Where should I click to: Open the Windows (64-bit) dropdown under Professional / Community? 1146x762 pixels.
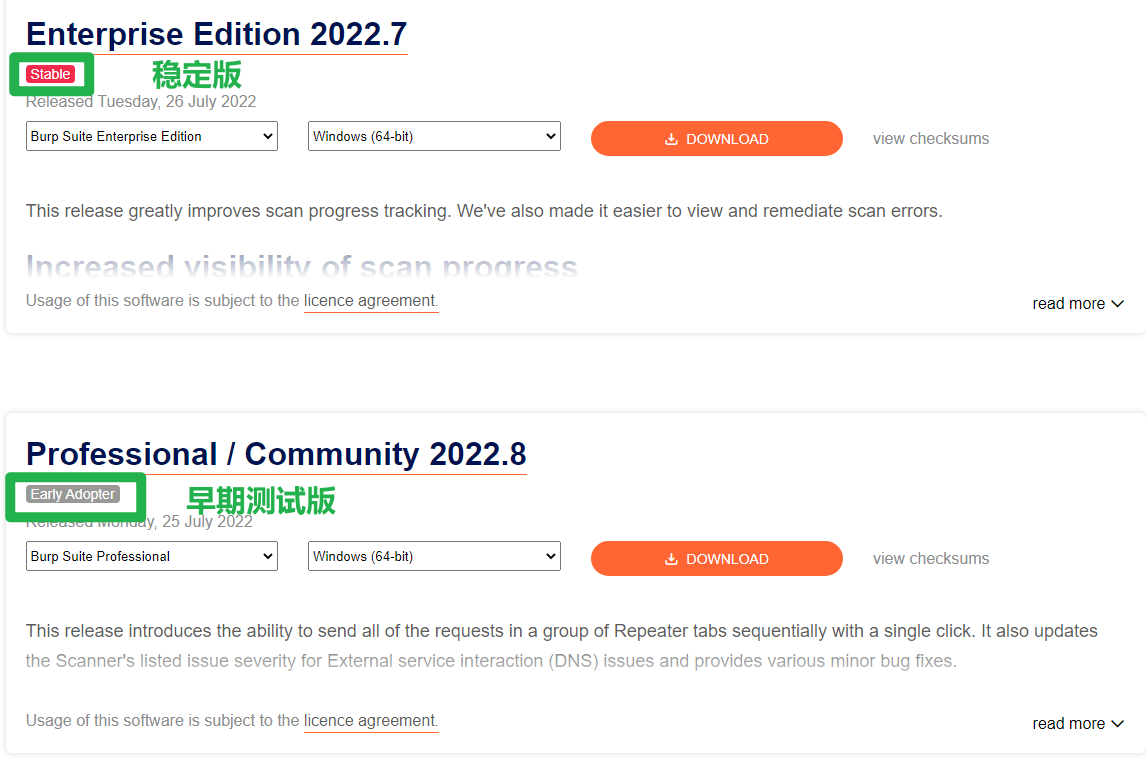434,557
